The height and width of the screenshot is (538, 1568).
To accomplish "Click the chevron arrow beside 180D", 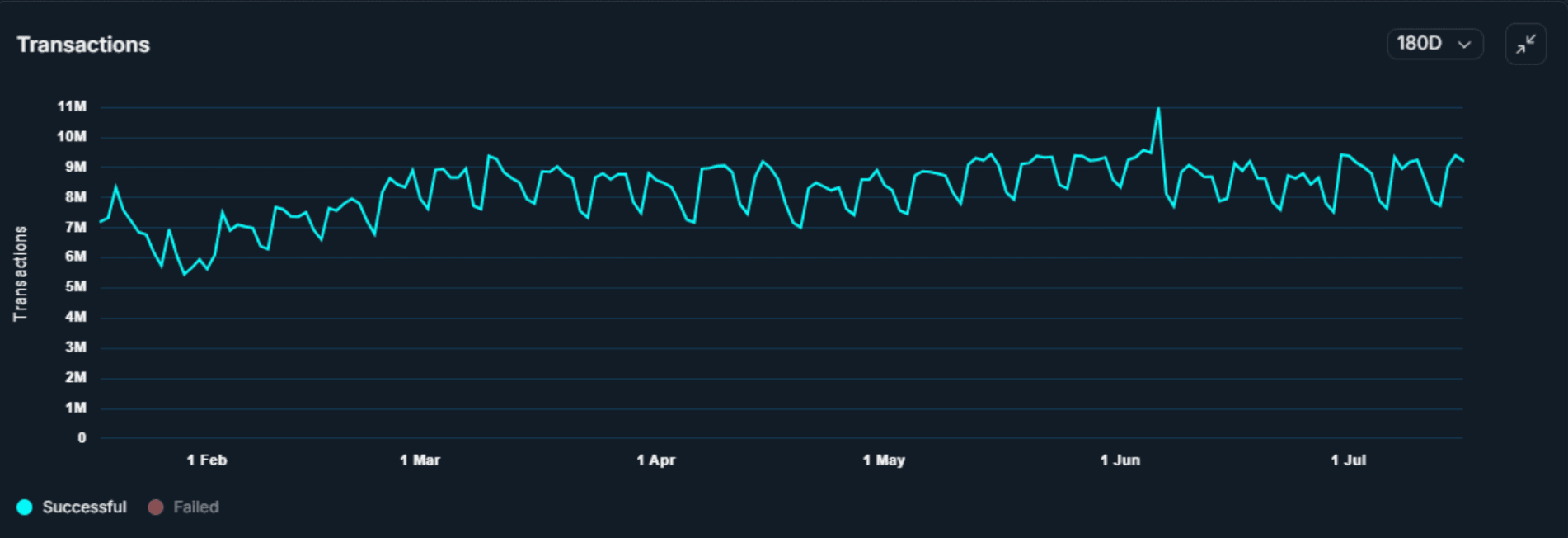I will point(1464,45).
